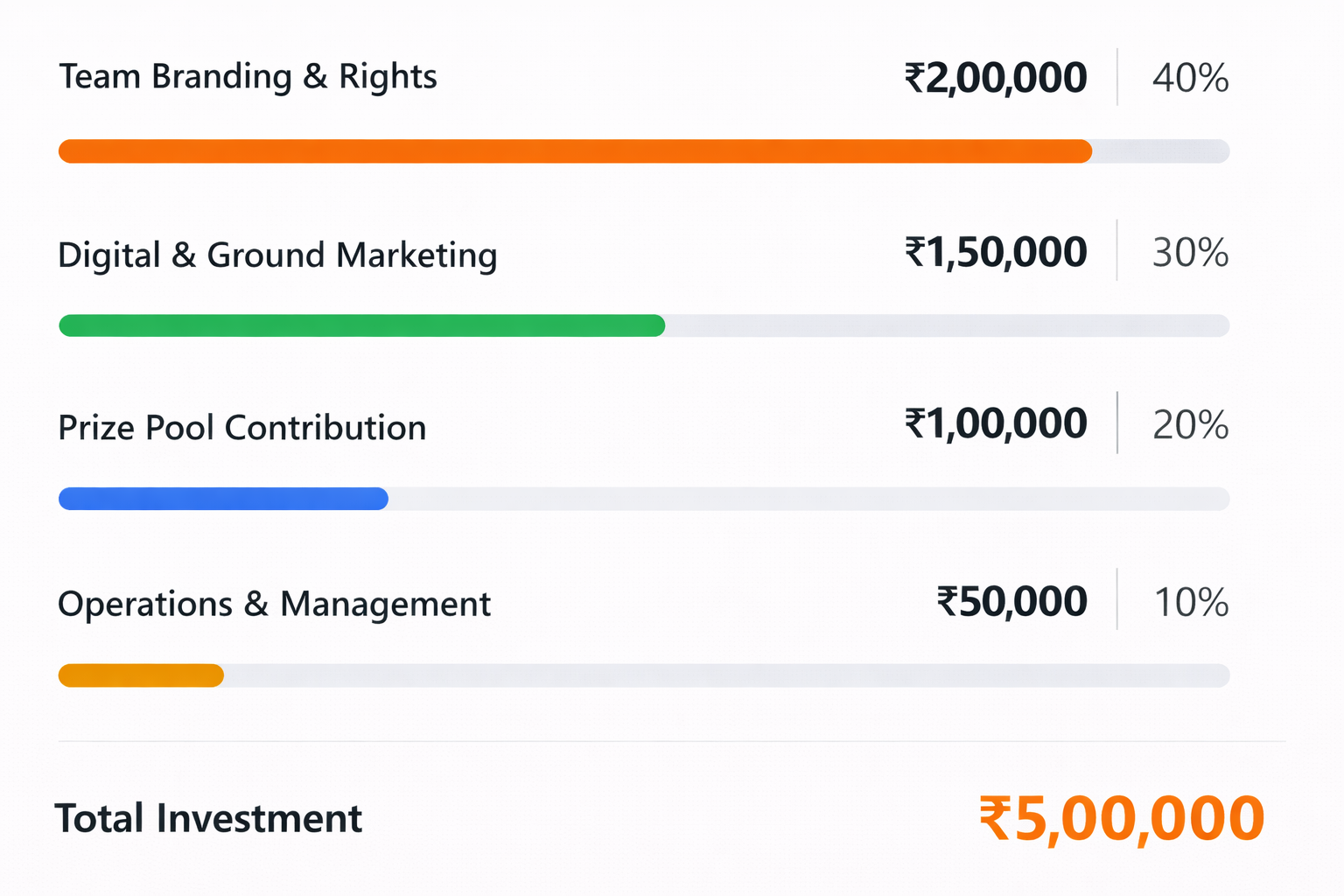This screenshot has width=1344, height=896.
Task: Click the unfilled track of the blue bar
Action: [808, 499]
